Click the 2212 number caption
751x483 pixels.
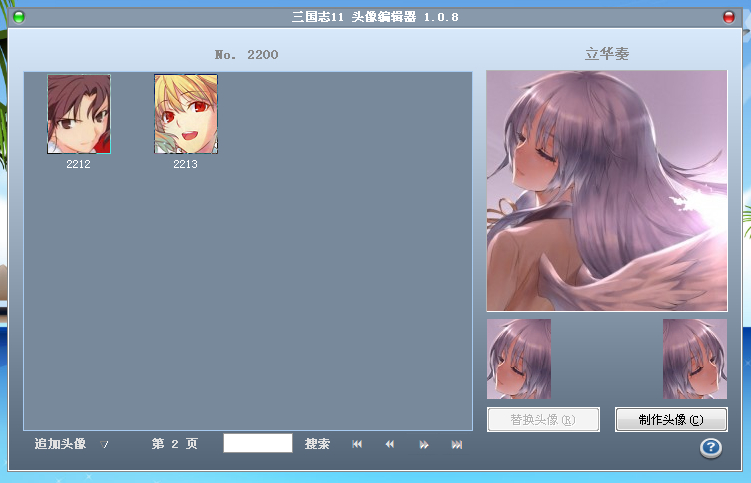(x=79, y=164)
